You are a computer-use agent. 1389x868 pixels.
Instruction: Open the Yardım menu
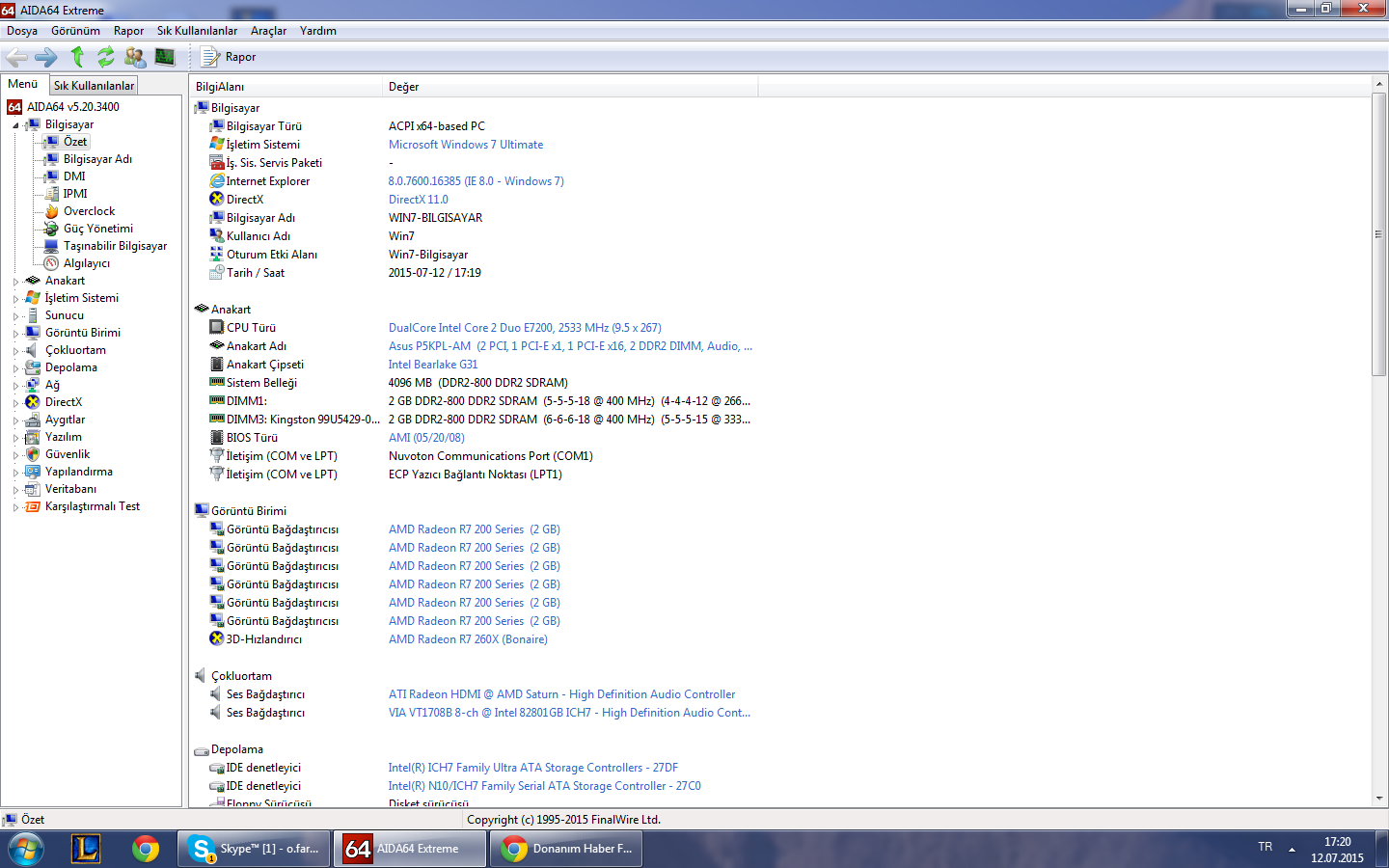click(x=317, y=31)
